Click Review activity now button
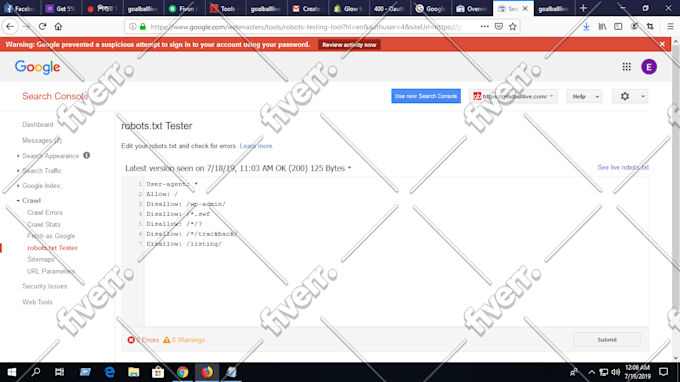This screenshot has height=382, width=680. coord(349,45)
